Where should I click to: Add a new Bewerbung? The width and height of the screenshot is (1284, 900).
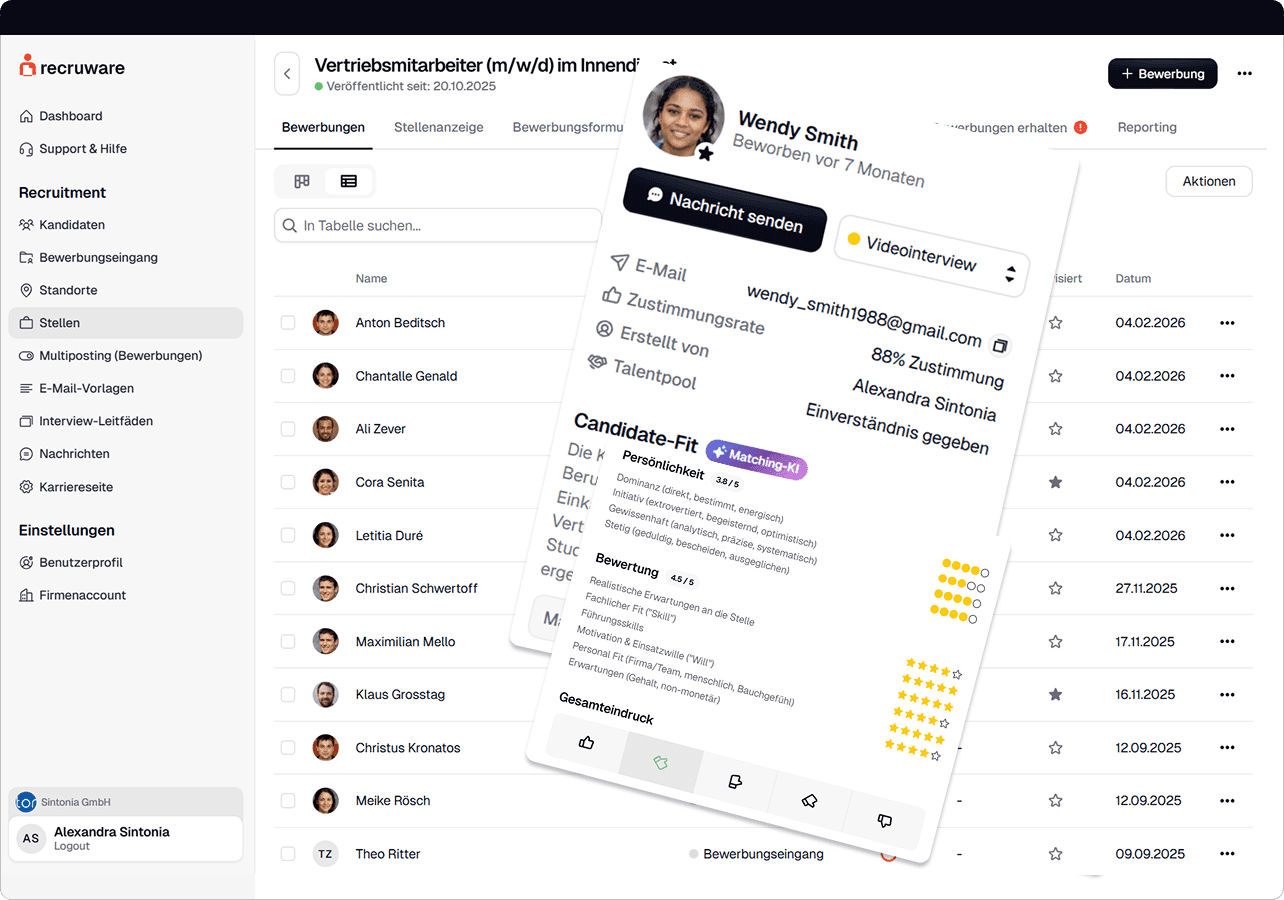pyautogui.click(x=1162, y=73)
